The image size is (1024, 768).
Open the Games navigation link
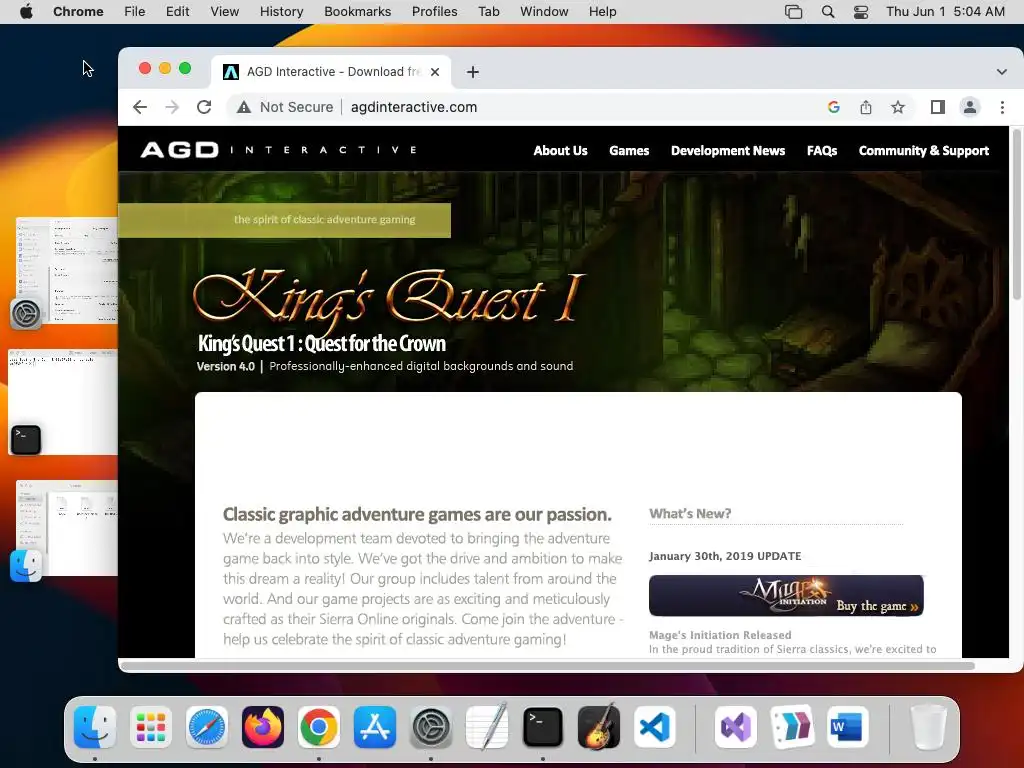tap(629, 151)
